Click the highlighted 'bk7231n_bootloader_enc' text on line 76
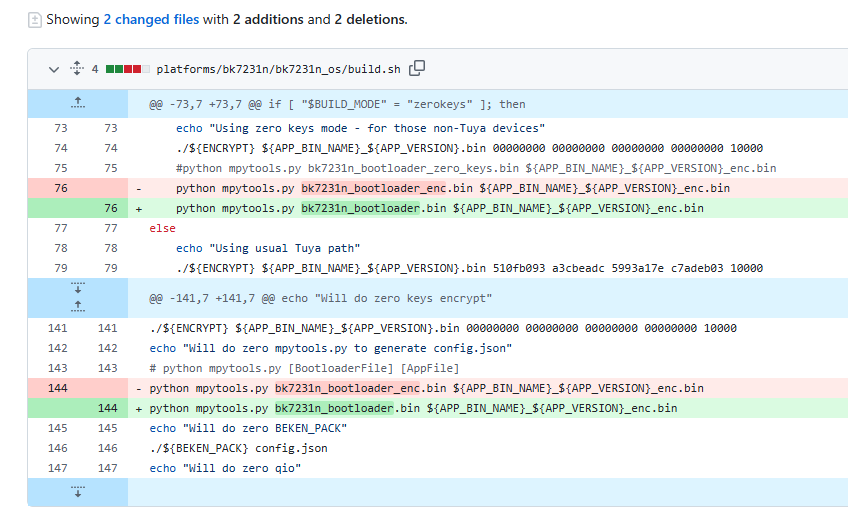The image size is (848, 513). pos(361,188)
